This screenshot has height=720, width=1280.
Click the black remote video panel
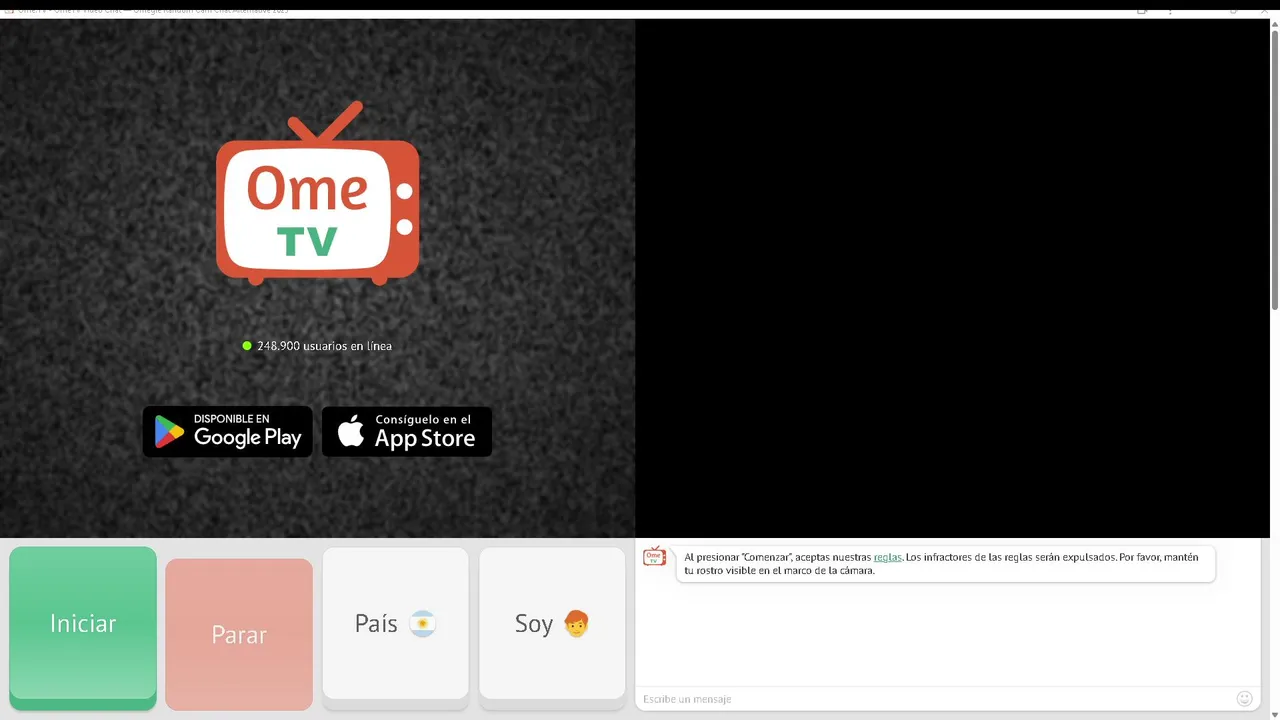[x=952, y=279]
